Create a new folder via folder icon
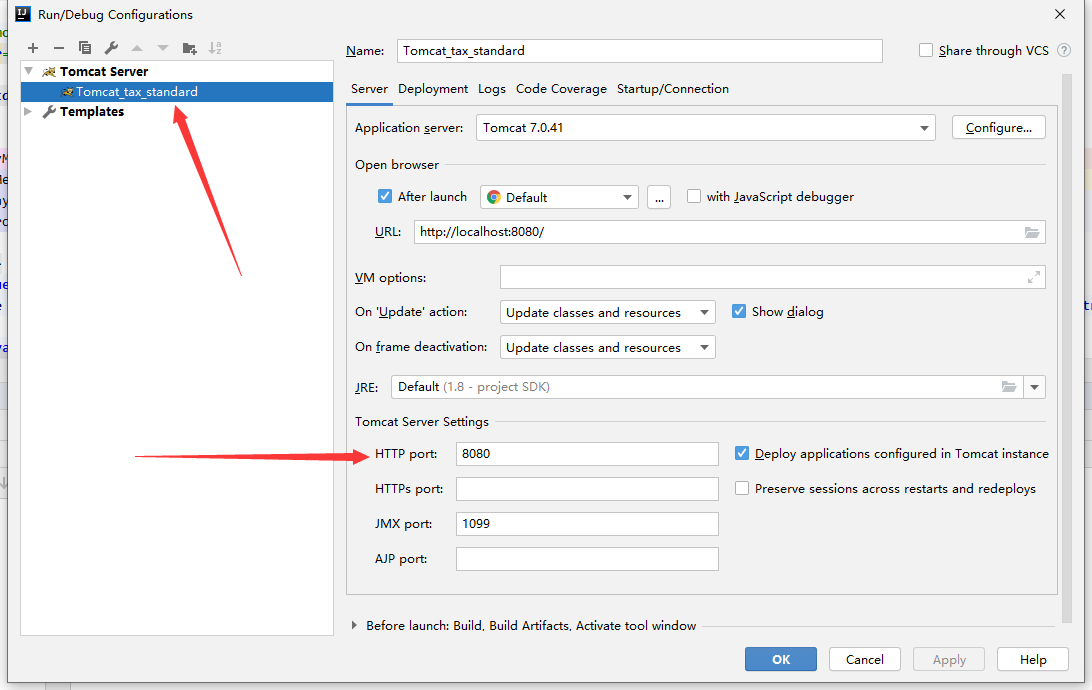 [189, 48]
